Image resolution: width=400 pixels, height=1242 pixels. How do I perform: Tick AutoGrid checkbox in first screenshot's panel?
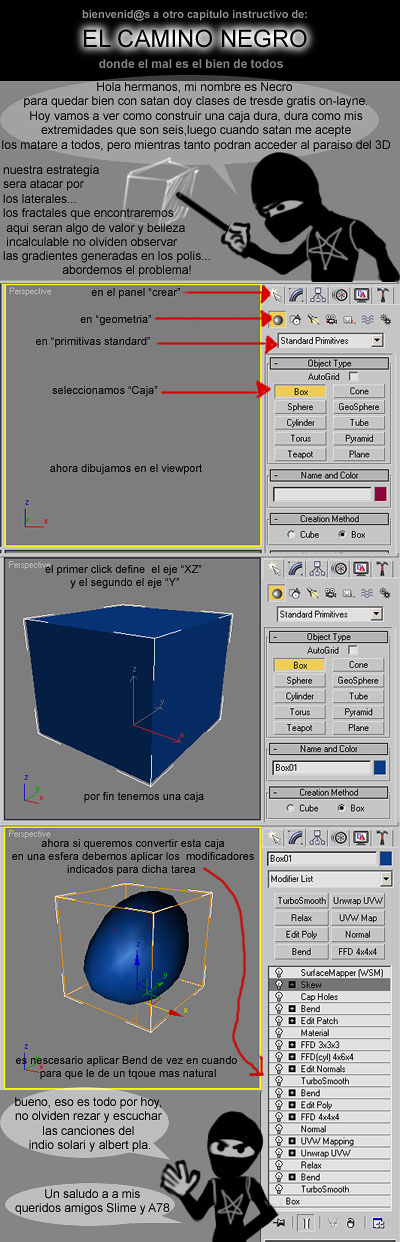tap(353, 376)
